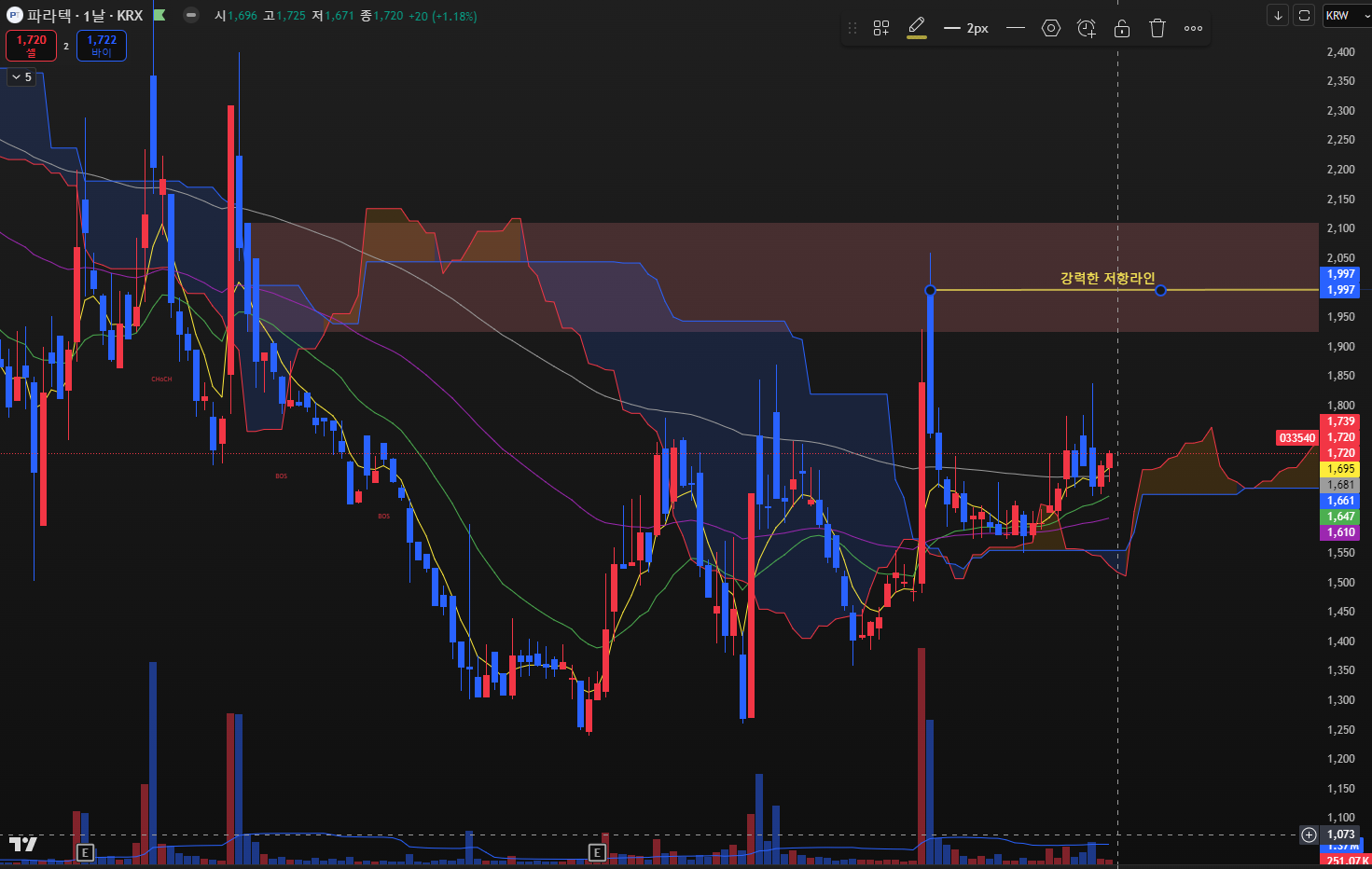Viewport: 1372px width, 869px height.
Task: Click the green flag market status icon
Action: [159, 15]
